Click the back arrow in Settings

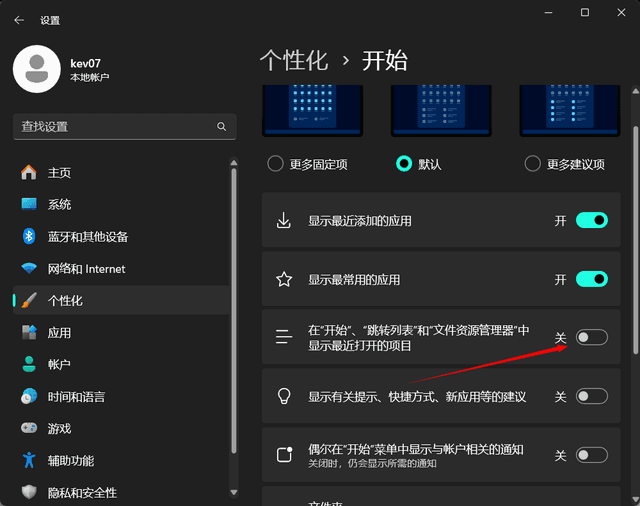point(19,19)
